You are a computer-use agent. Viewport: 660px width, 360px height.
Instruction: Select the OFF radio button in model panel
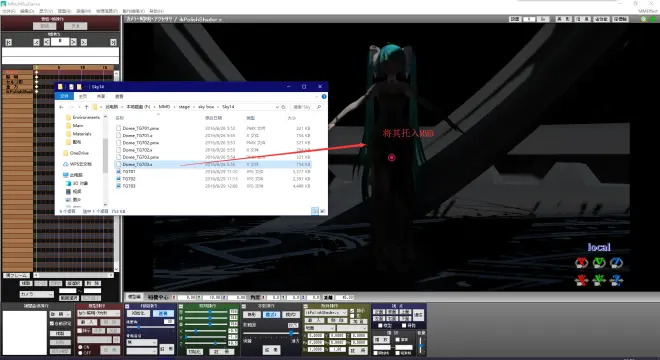(80, 353)
